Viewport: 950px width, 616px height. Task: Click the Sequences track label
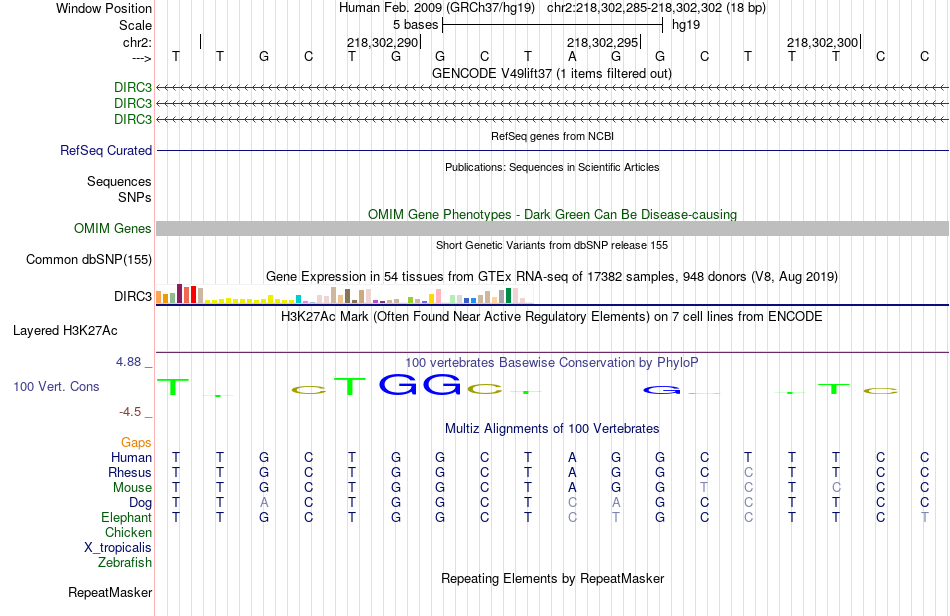pos(119,181)
